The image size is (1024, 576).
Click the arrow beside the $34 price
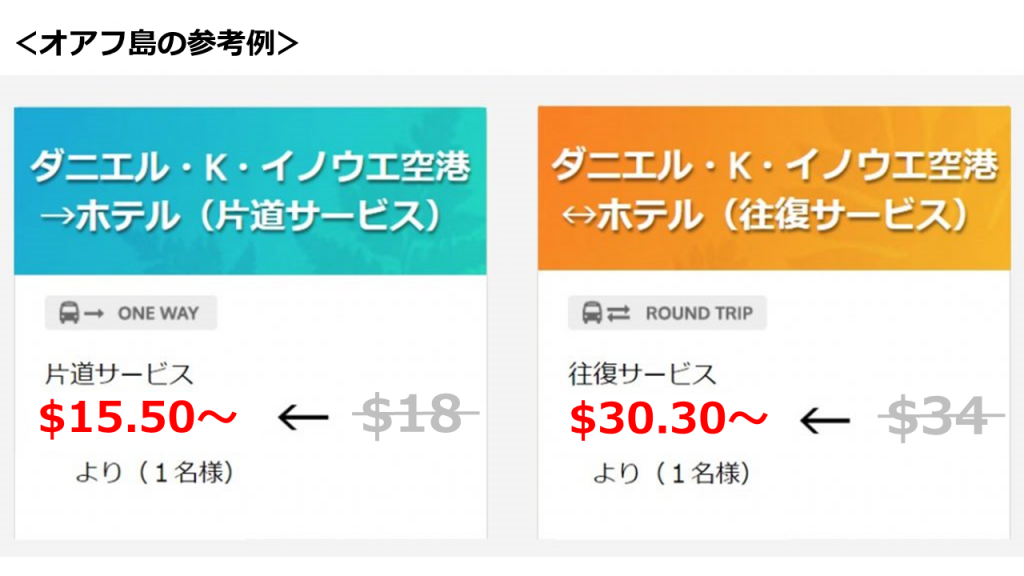tap(825, 420)
